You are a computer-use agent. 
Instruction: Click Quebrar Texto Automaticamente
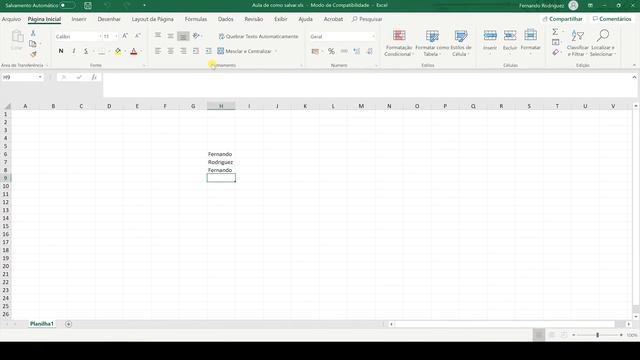pyautogui.click(x=258, y=36)
